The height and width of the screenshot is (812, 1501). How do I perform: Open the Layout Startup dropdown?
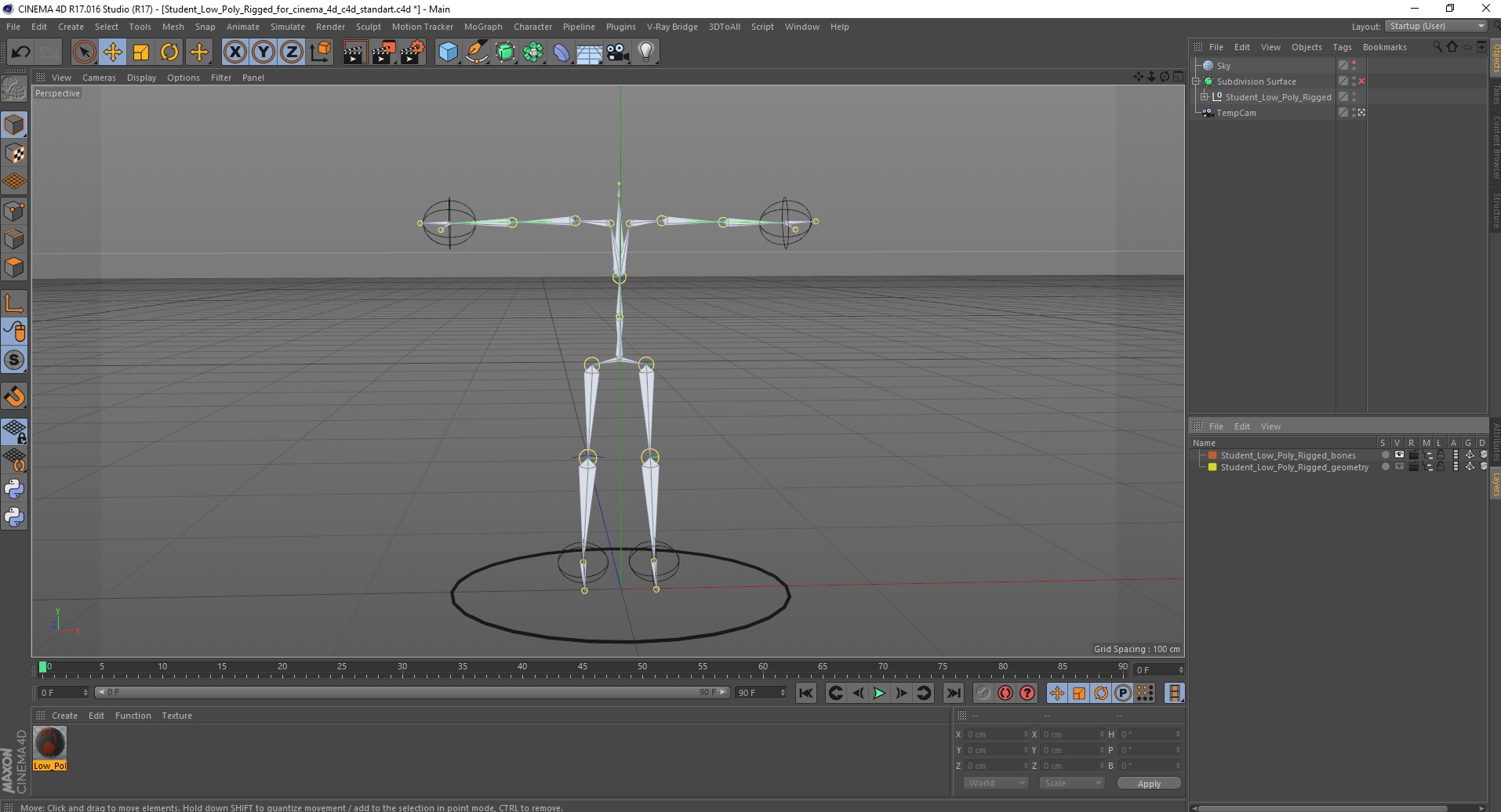click(x=1436, y=26)
